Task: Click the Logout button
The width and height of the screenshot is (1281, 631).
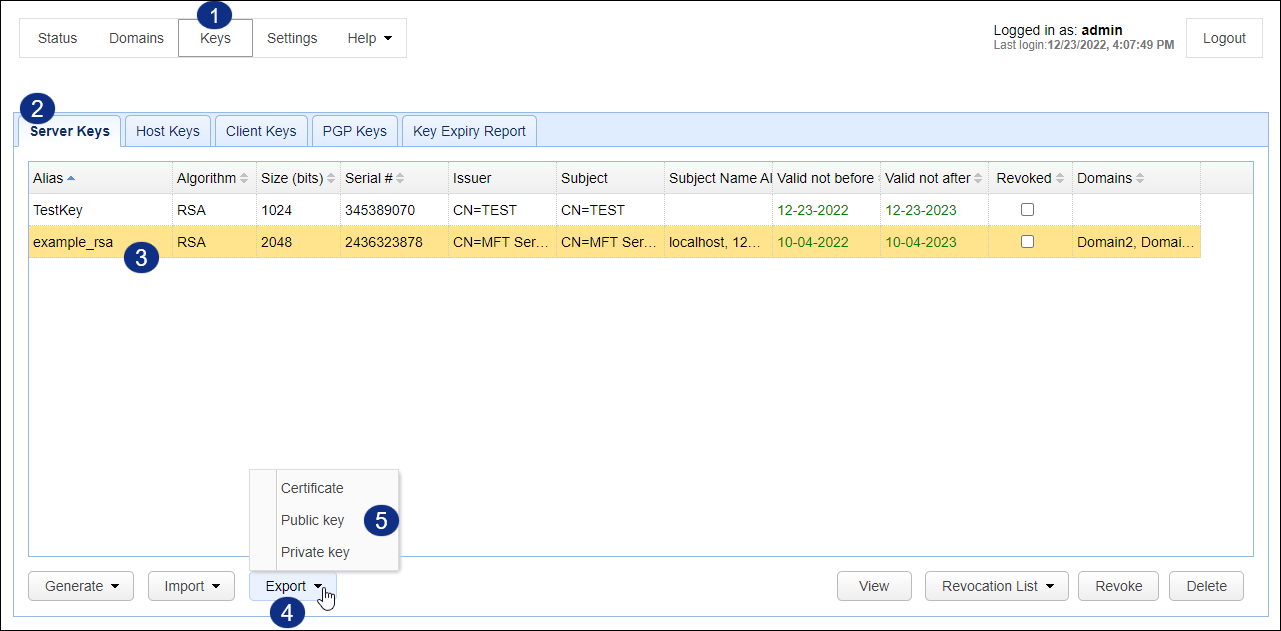Action: pos(1224,37)
